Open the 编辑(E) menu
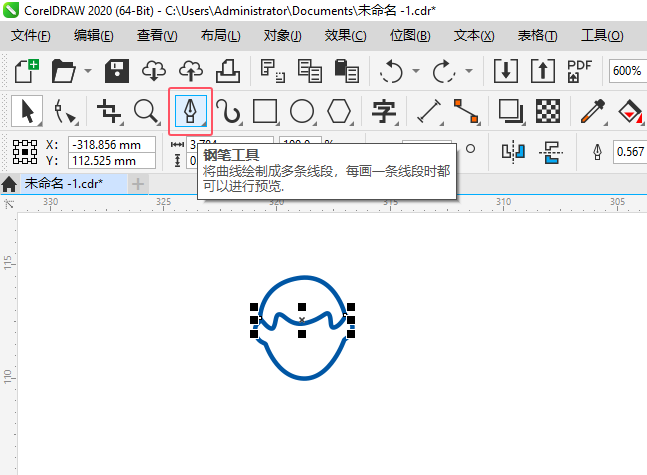This screenshot has width=647, height=475. (94, 35)
